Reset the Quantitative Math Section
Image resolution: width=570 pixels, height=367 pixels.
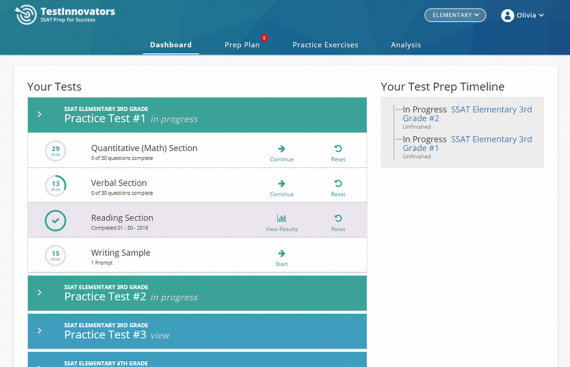pyautogui.click(x=338, y=149)
